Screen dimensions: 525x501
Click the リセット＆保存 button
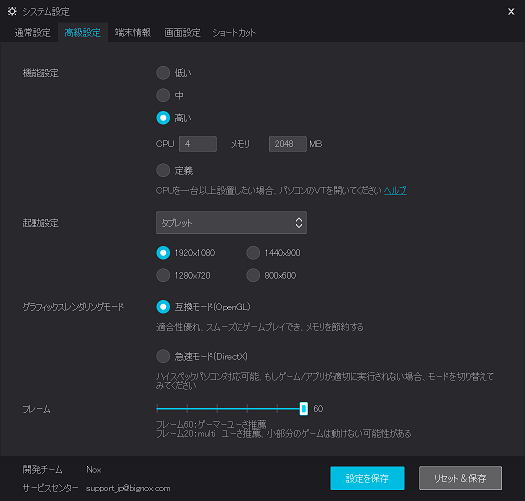click(460, 478)
